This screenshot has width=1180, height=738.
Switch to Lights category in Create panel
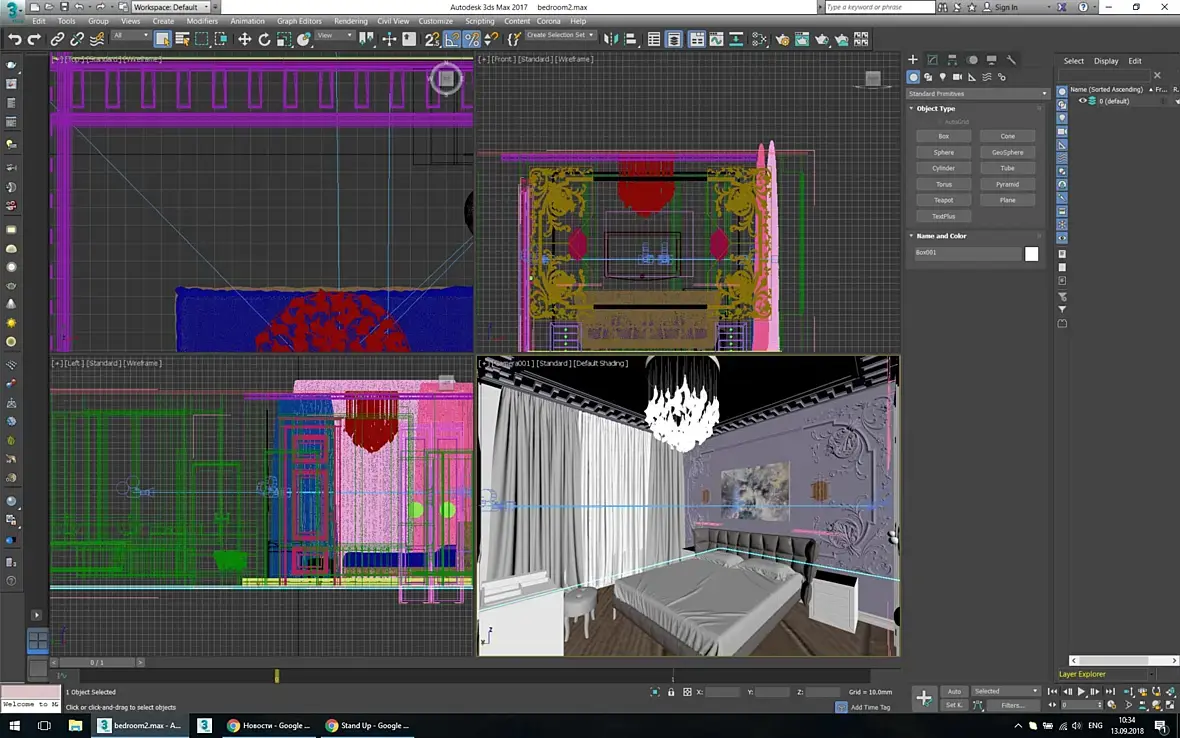click(x=942, y=77)
